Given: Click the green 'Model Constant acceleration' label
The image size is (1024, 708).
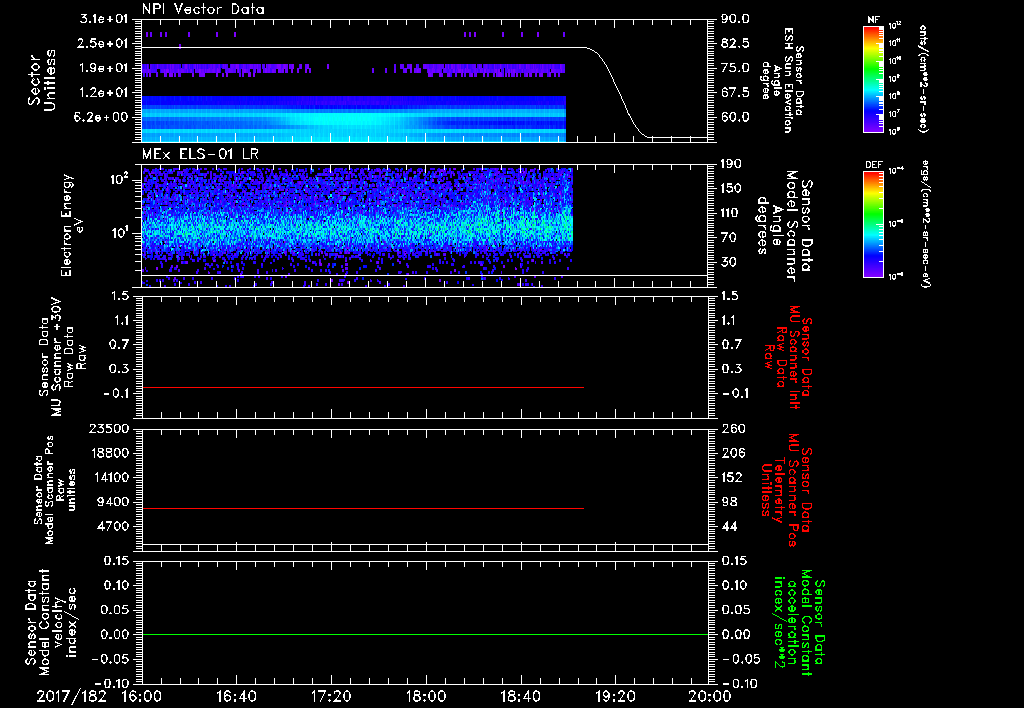Looking at the screenshot, I should click(799, 623).
